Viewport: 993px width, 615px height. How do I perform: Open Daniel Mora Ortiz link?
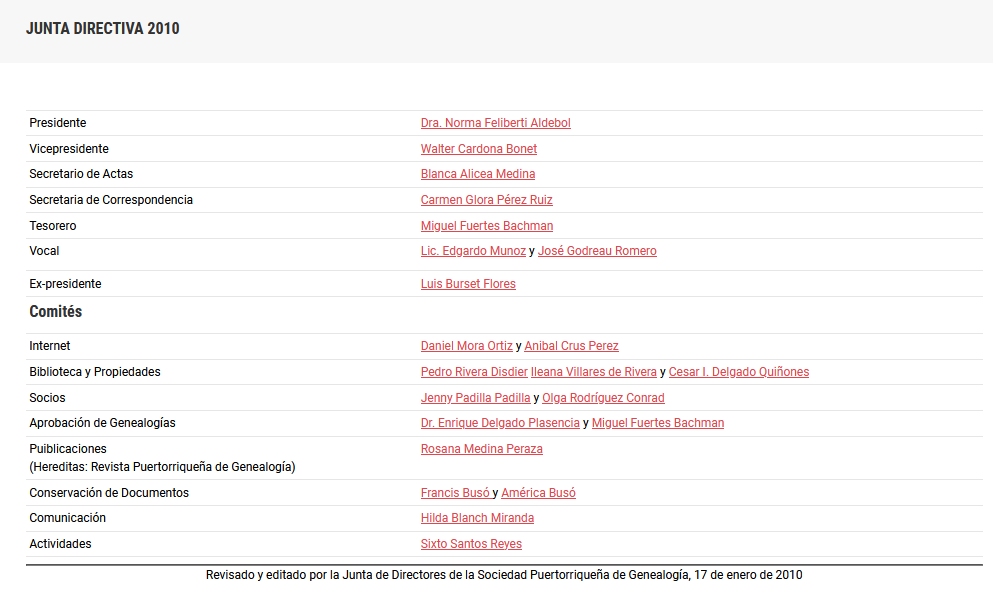coord(466,346)
